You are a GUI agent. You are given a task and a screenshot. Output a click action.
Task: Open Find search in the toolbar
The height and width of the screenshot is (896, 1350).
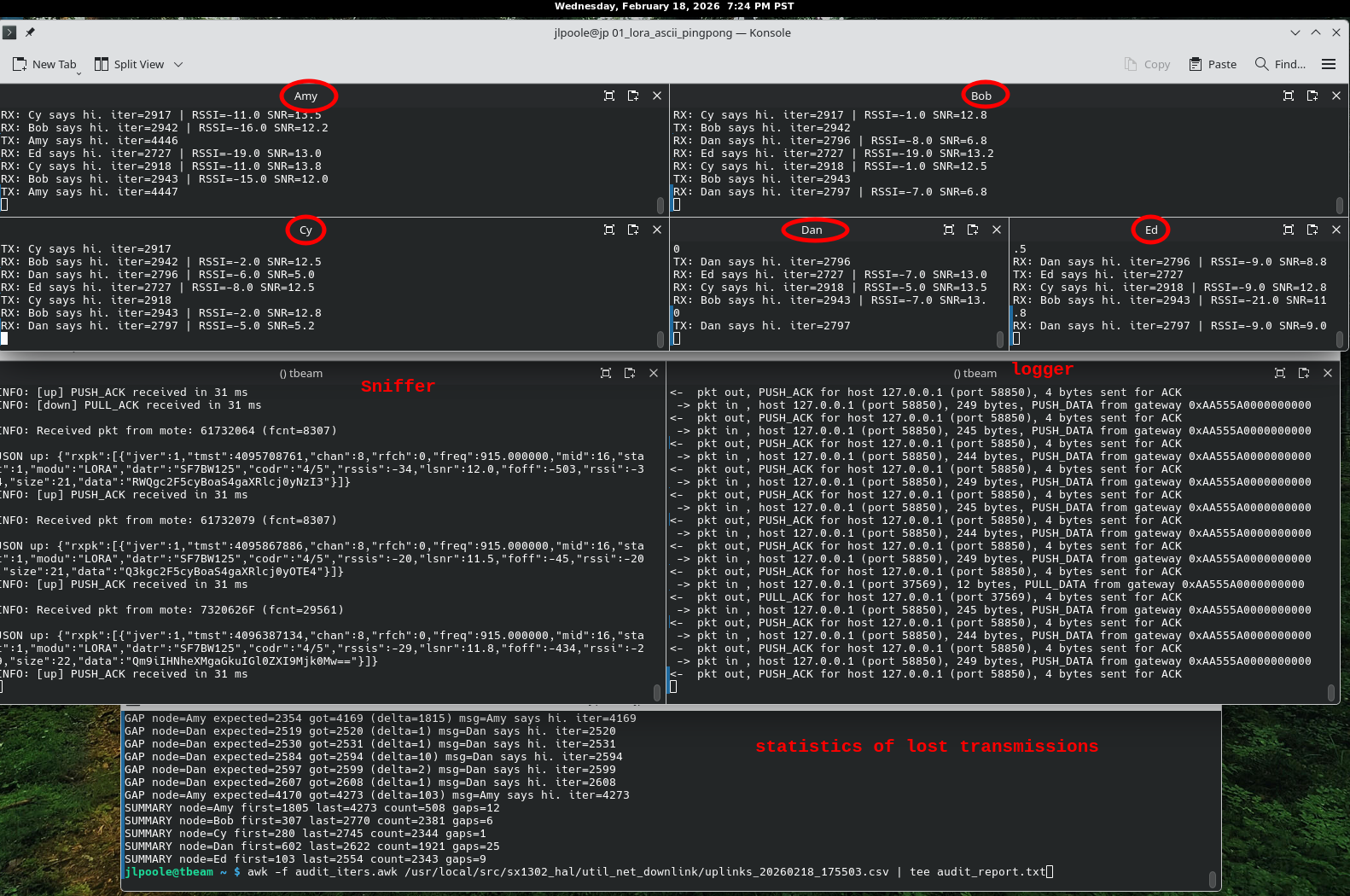click(x=1280, y=64)
